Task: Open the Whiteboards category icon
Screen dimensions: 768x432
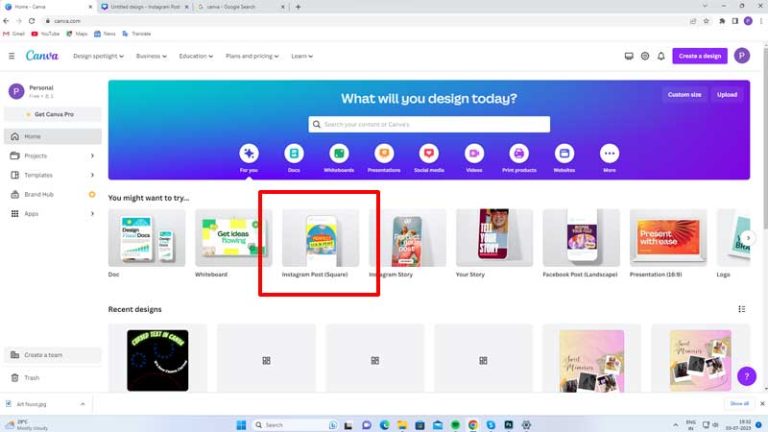Action: click(339, 153)
